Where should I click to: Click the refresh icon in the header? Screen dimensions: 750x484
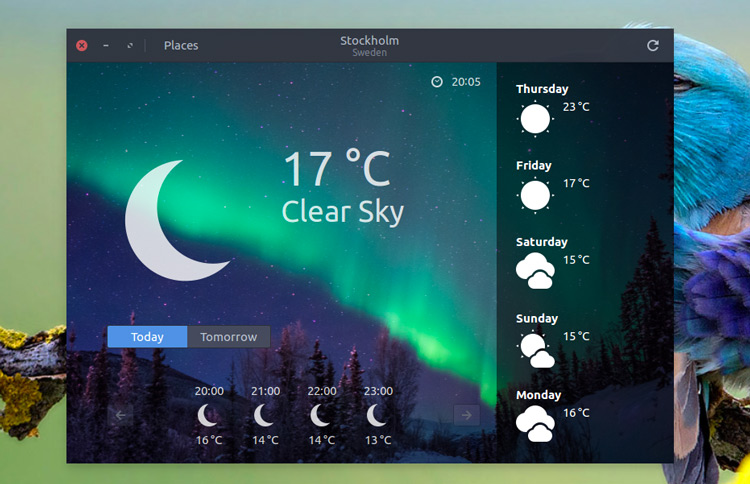[x=653, y=45]
